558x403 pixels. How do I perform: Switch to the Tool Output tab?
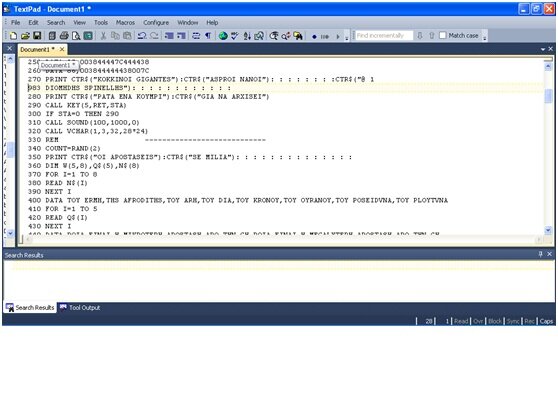tap(80, 308)
